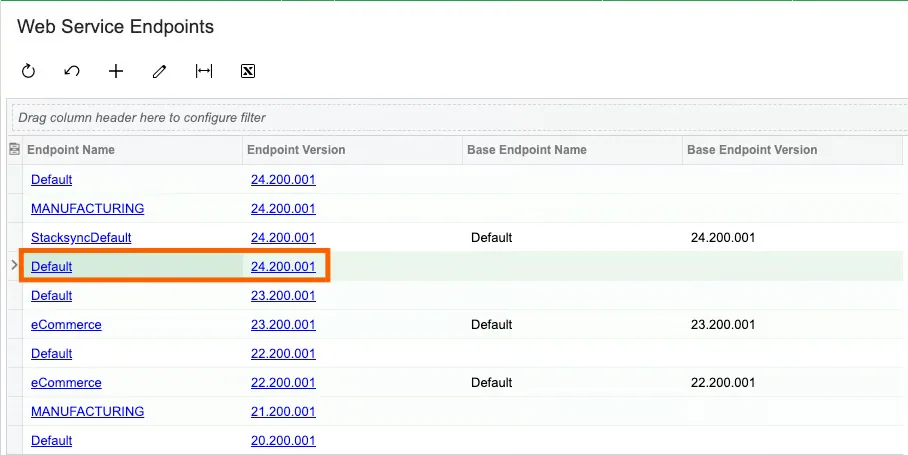
Task: Open the MANUFACTURING link in the 21.200.001 row
Action: click(x=87, y=411)
